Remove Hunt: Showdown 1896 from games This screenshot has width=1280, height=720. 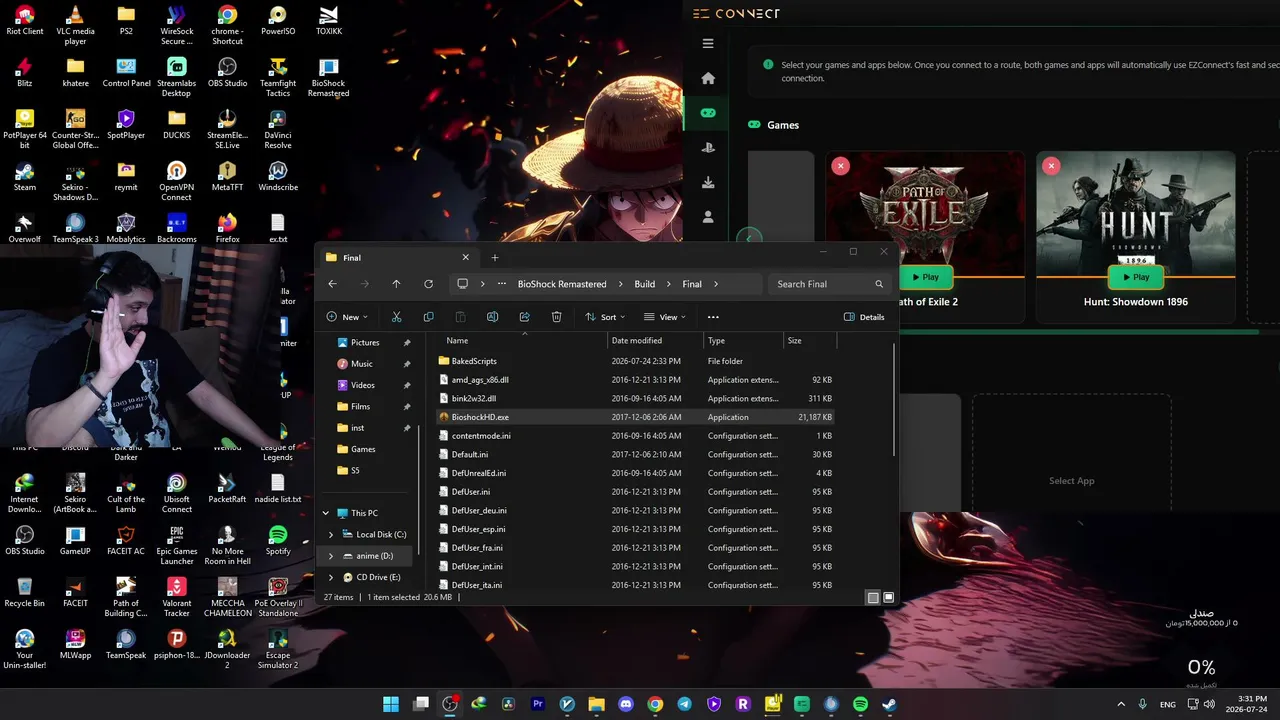pos(1050,166)
